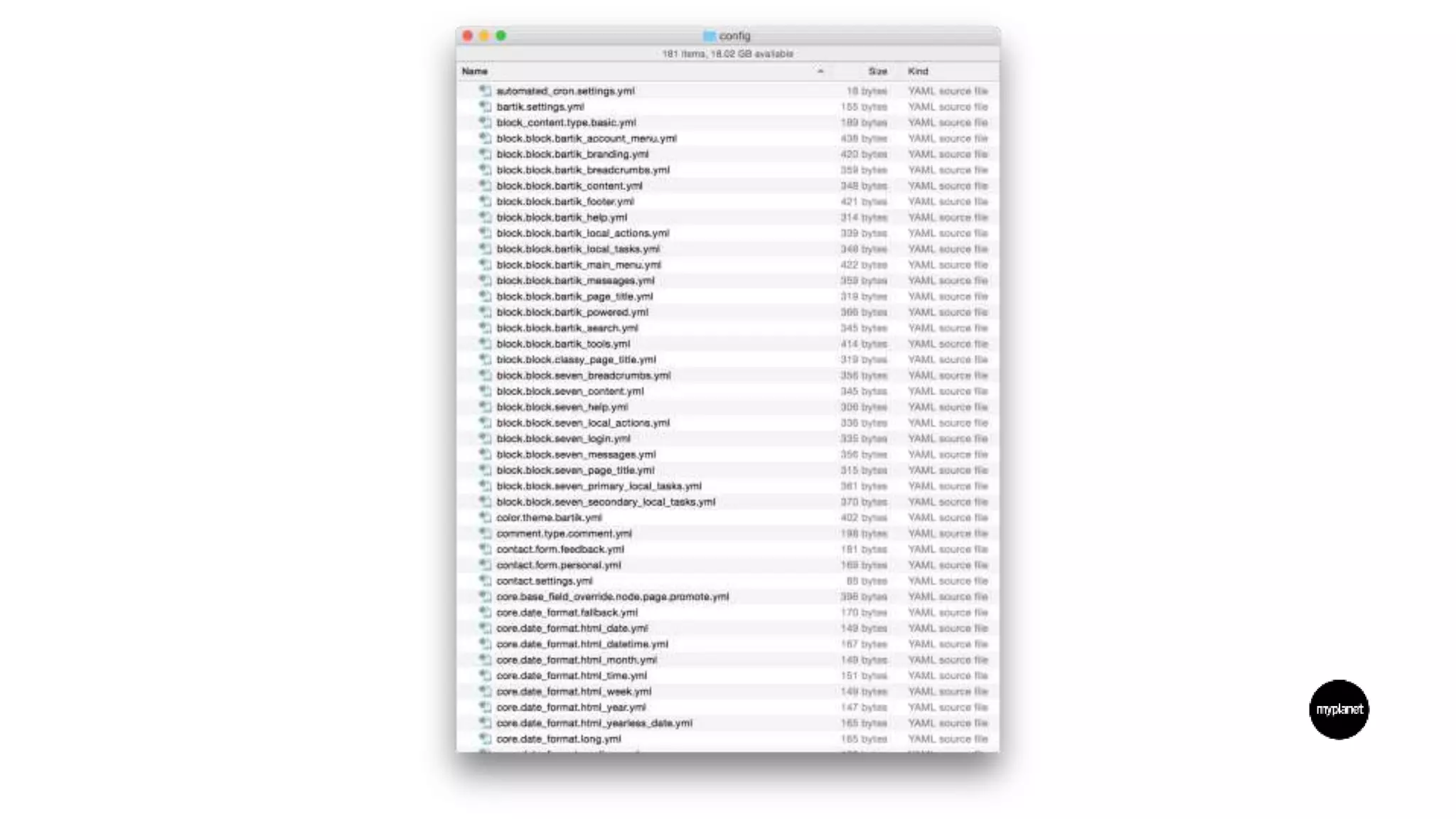
Task: Click the core.date_format.long.yml file icon
Action: point(485,739)
